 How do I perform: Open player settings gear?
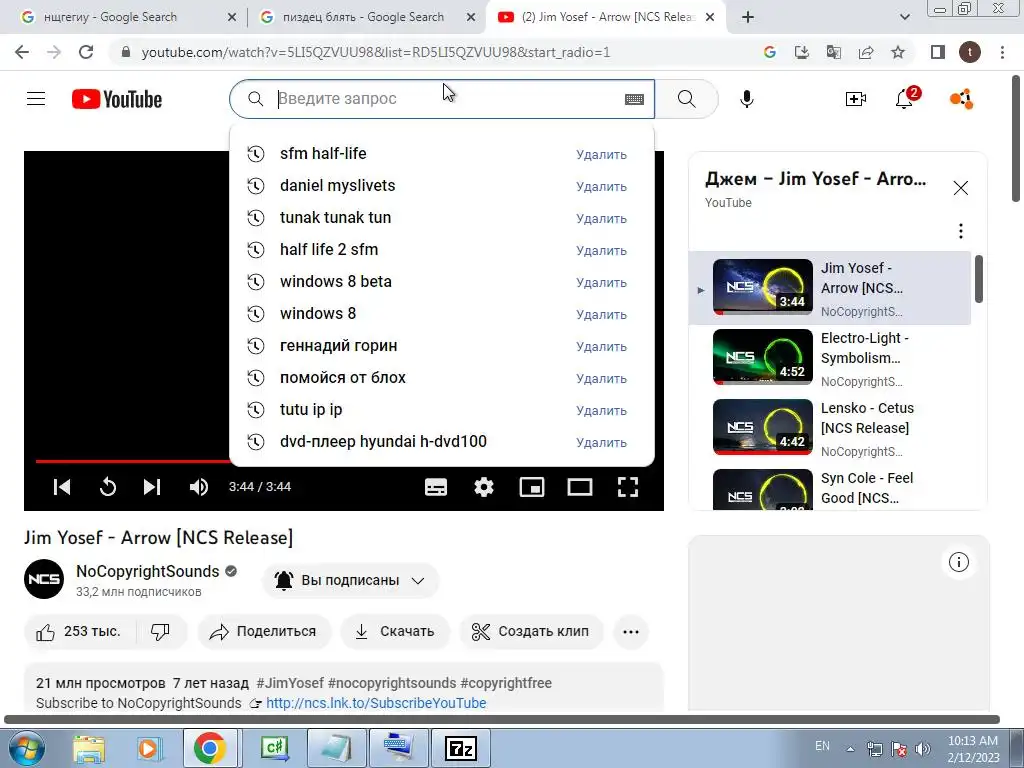484,487
